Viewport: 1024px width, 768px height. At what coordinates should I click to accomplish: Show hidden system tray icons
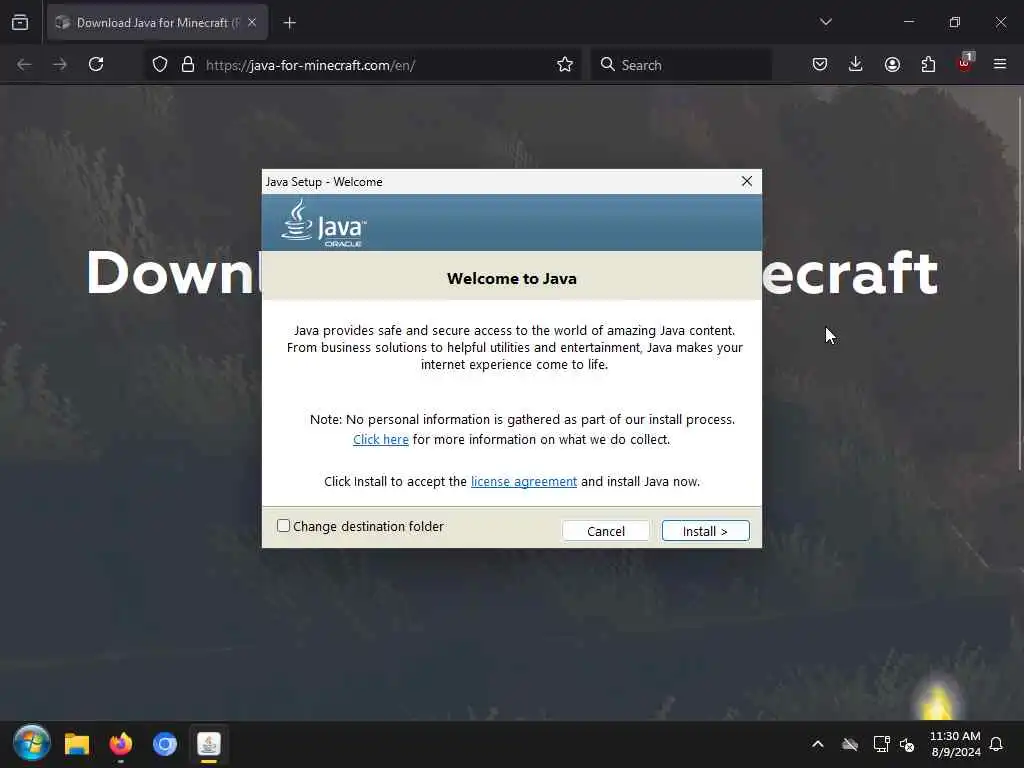tap(818, 744)
